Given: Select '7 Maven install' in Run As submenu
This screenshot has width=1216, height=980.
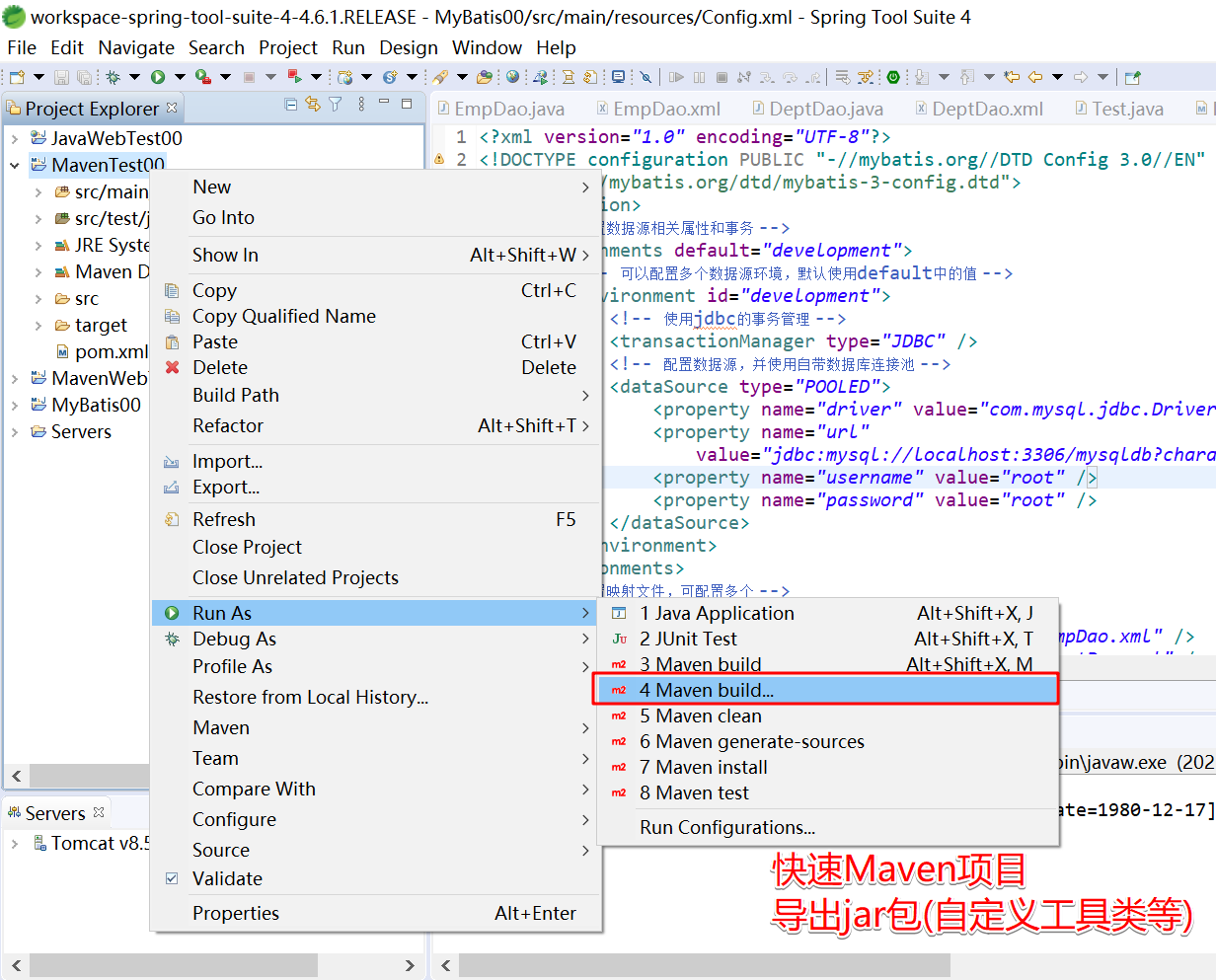Looking at the screenshot, I should point(826,767).
